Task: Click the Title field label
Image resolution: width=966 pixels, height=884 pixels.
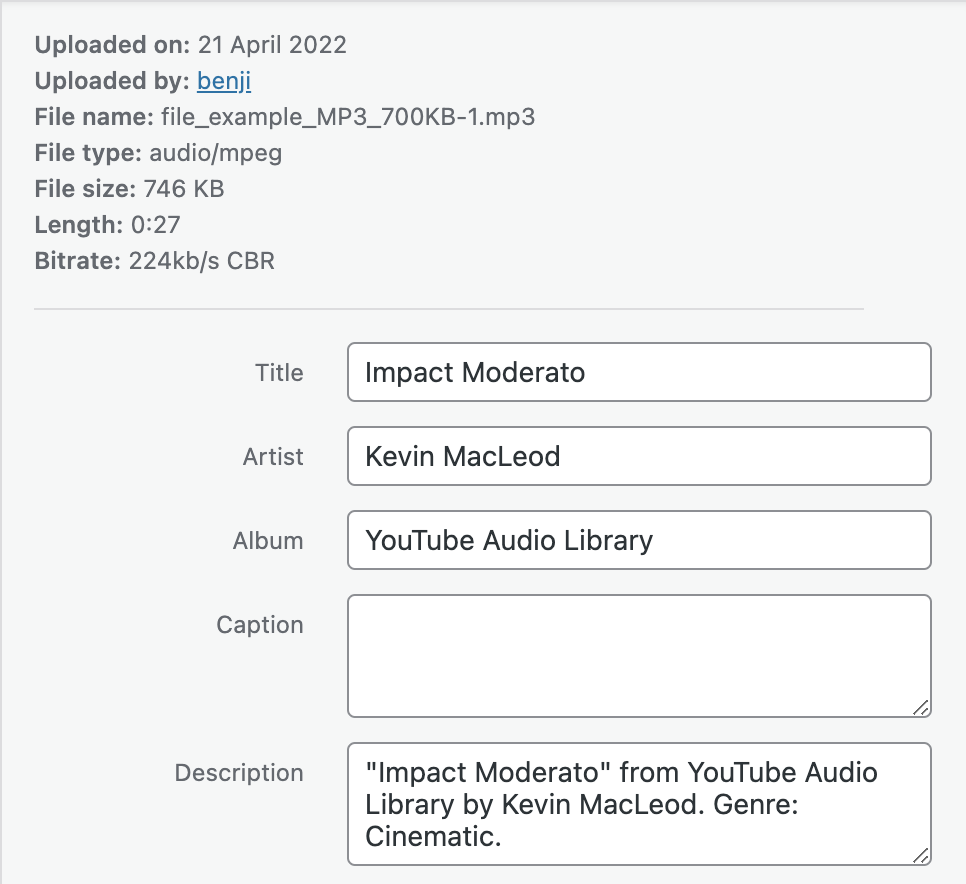Action: [279, 373]
